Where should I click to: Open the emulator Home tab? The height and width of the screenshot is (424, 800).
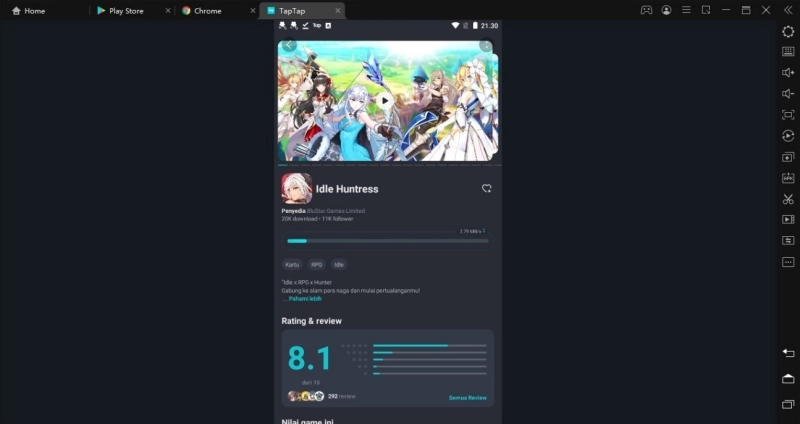coord(29,11)
